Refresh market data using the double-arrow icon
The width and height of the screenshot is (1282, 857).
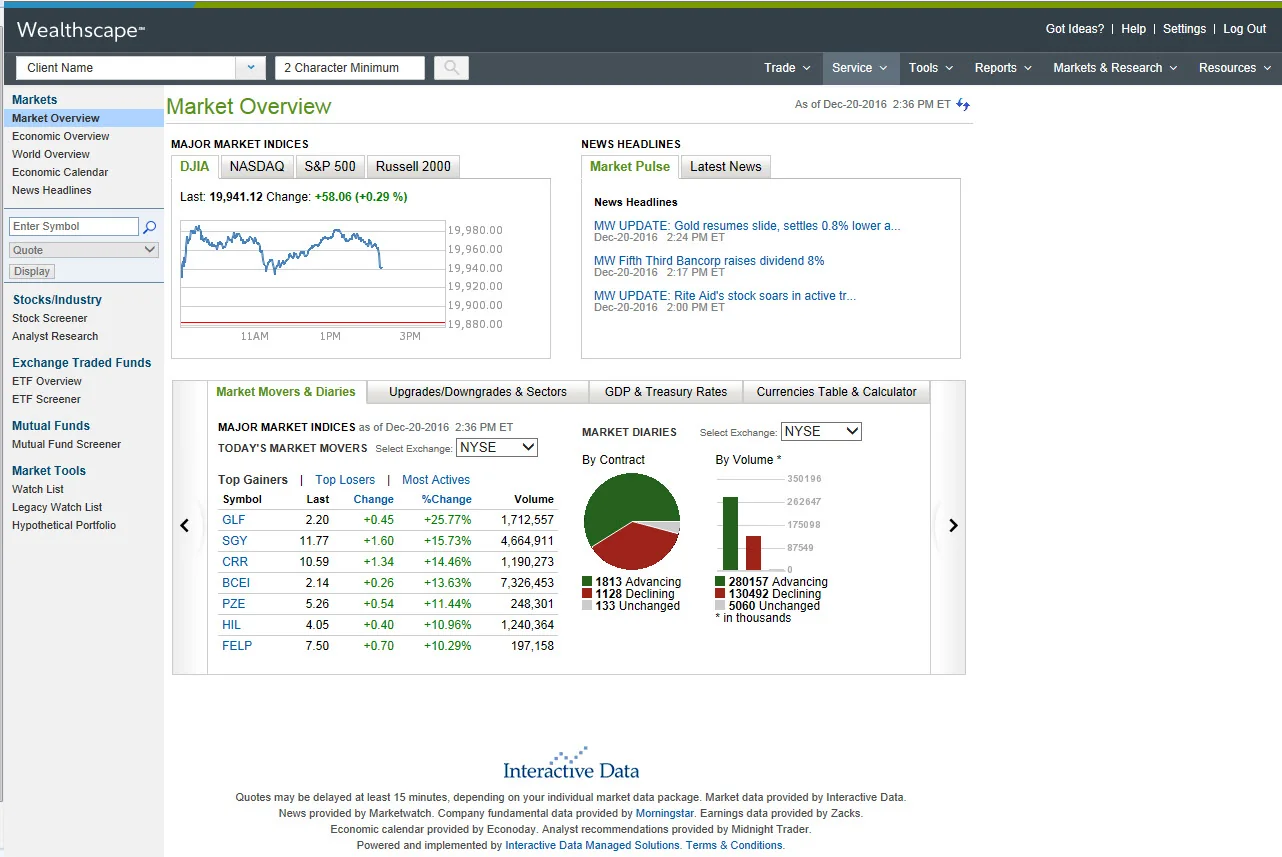[x=961, y=103]
